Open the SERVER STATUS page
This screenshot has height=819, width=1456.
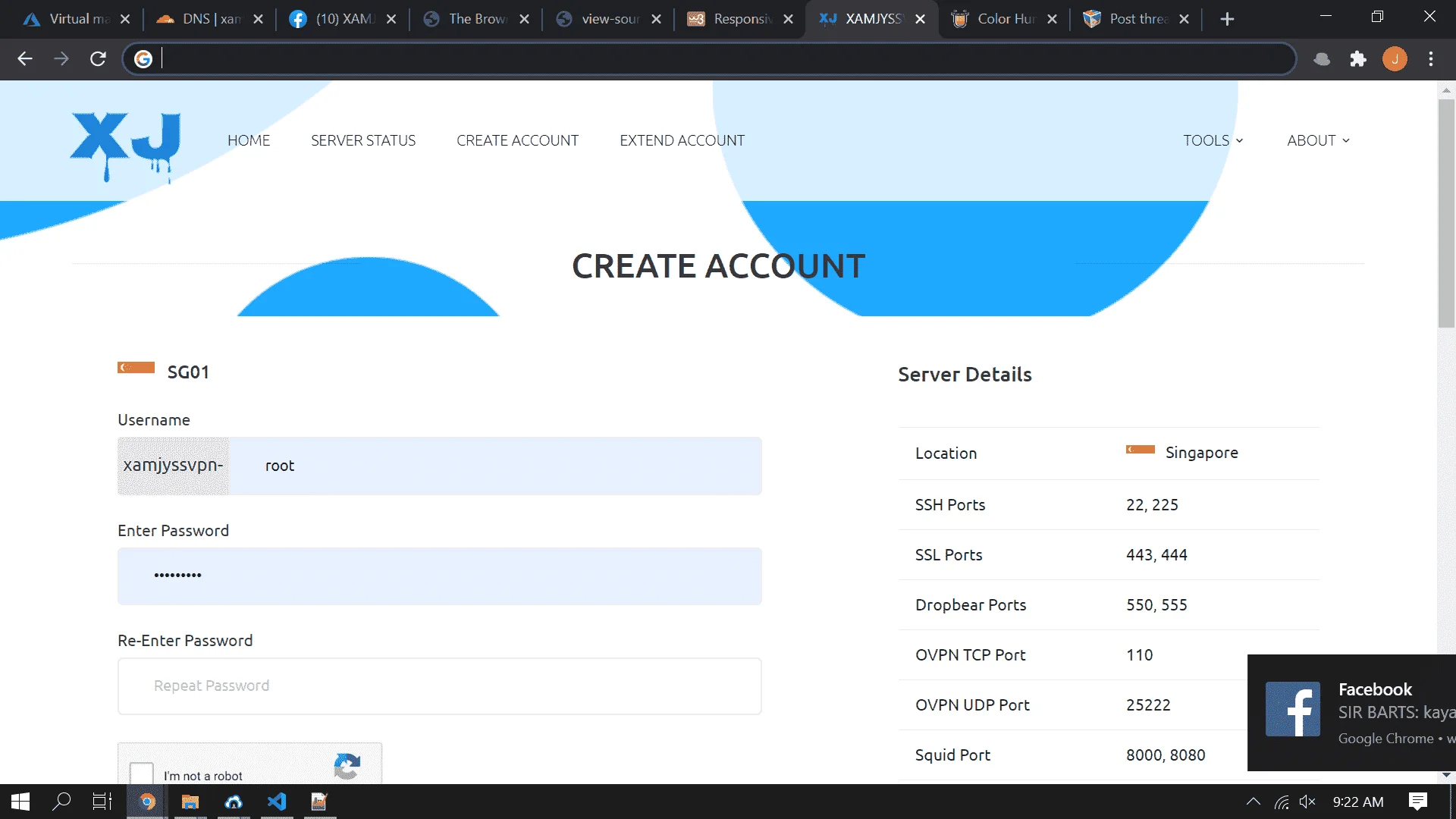point(363,140)
